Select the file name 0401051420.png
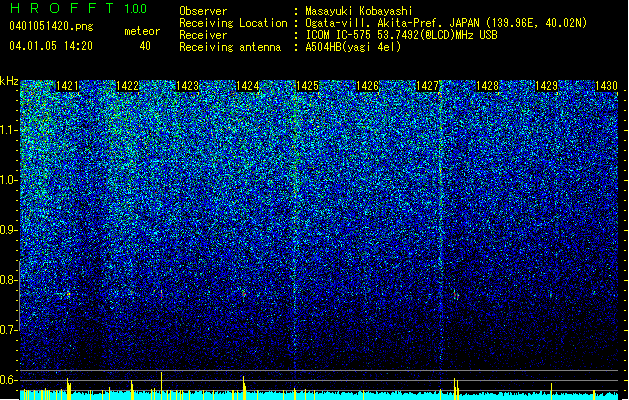 (x=51, y=26)
